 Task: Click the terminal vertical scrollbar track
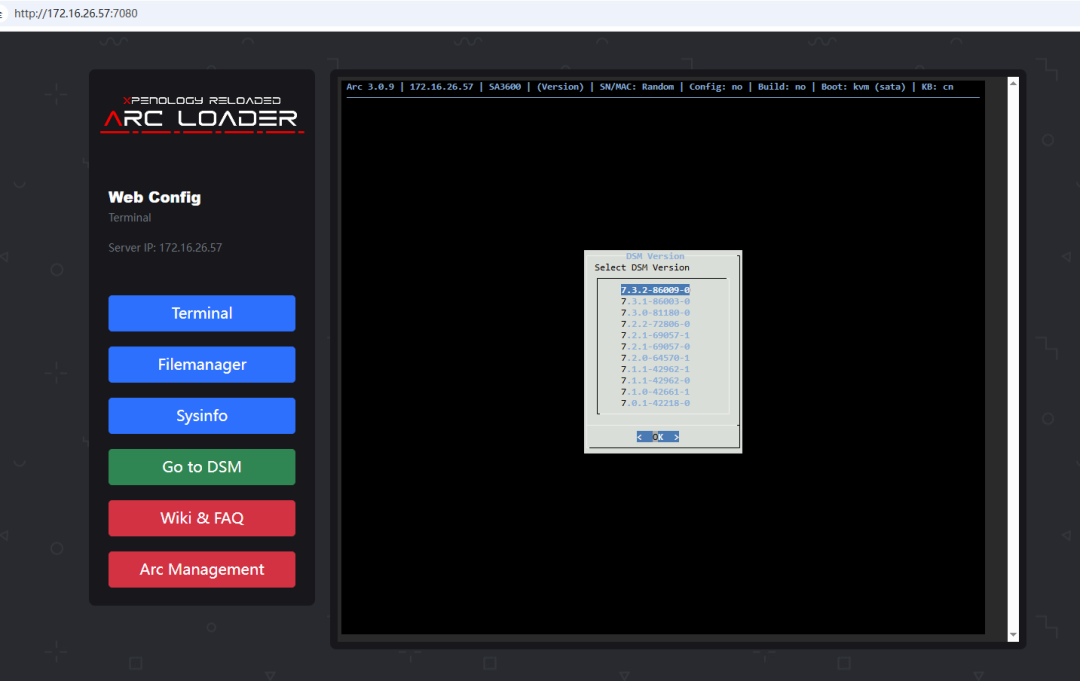[x=1013, y=359]
